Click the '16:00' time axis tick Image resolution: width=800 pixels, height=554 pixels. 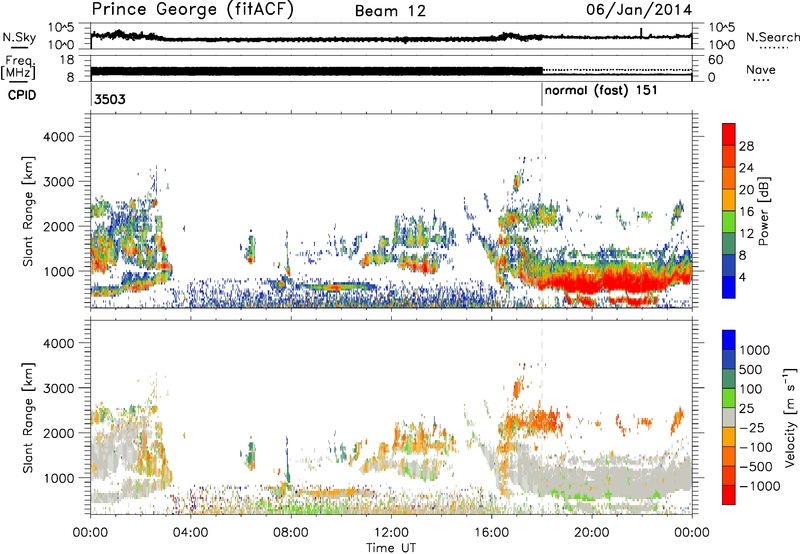point(491,533)
